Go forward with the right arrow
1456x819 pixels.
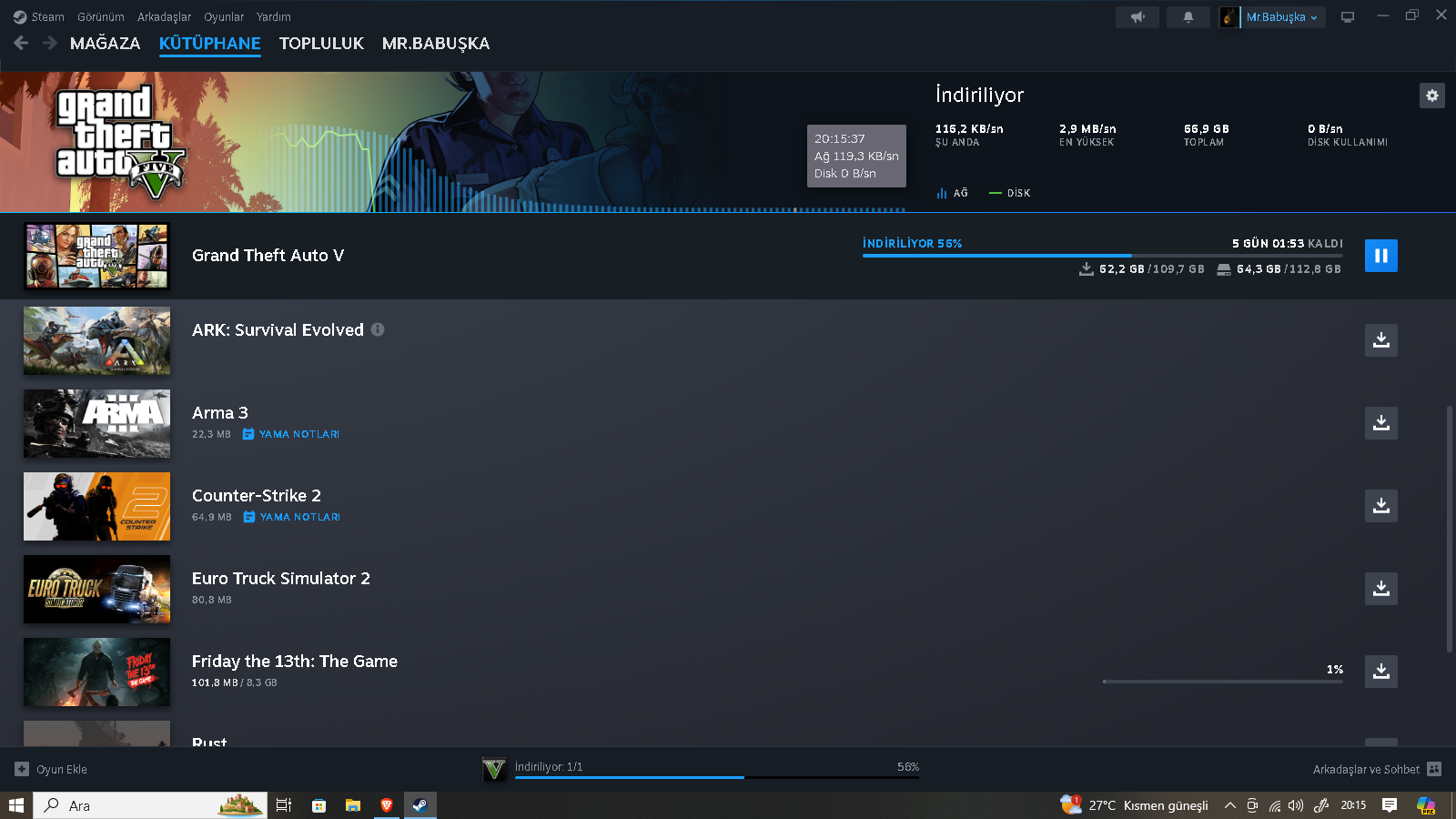pyautogui.click(x=50, y=43)
